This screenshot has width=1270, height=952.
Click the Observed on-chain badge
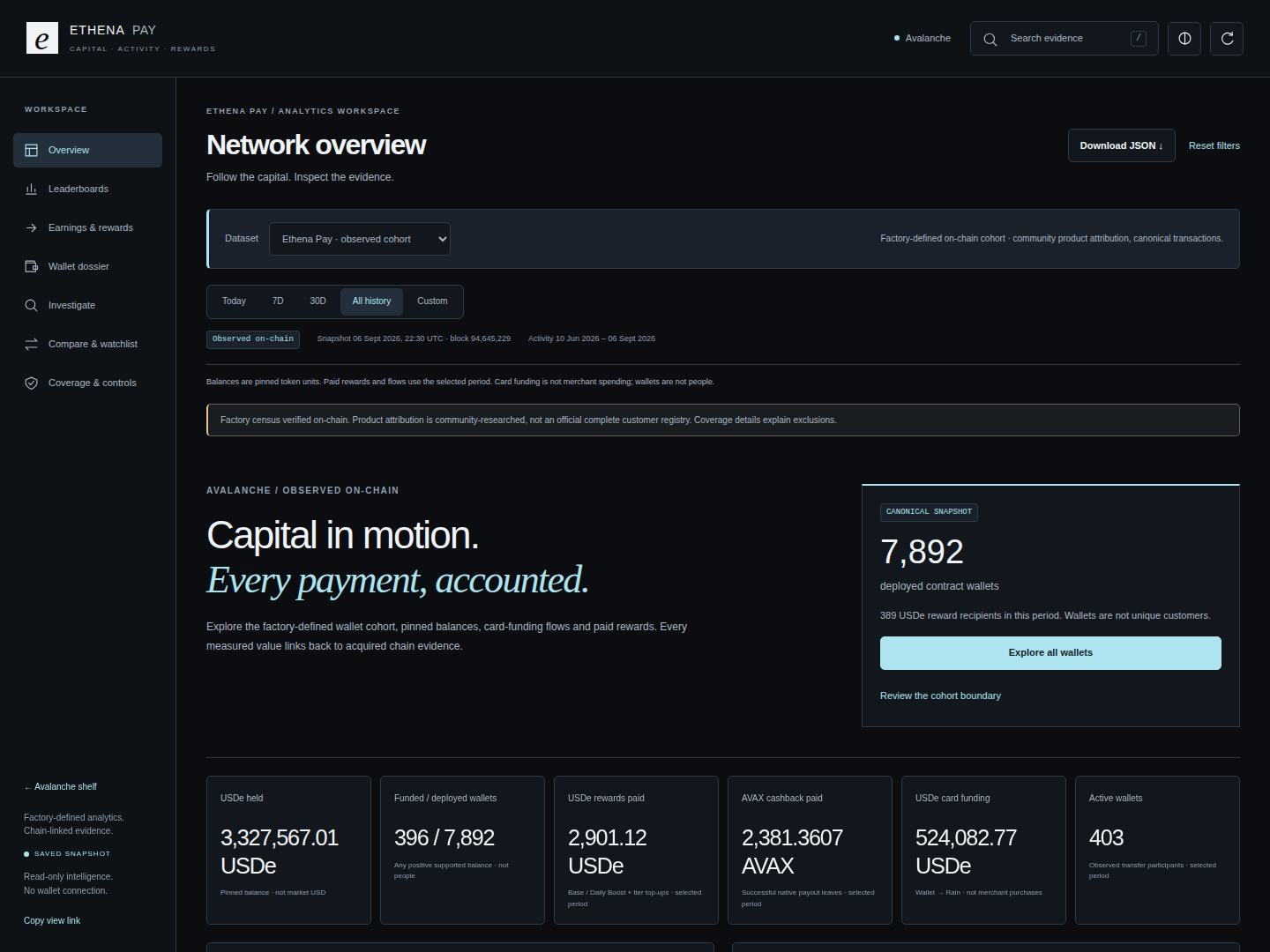click(253, 339)
